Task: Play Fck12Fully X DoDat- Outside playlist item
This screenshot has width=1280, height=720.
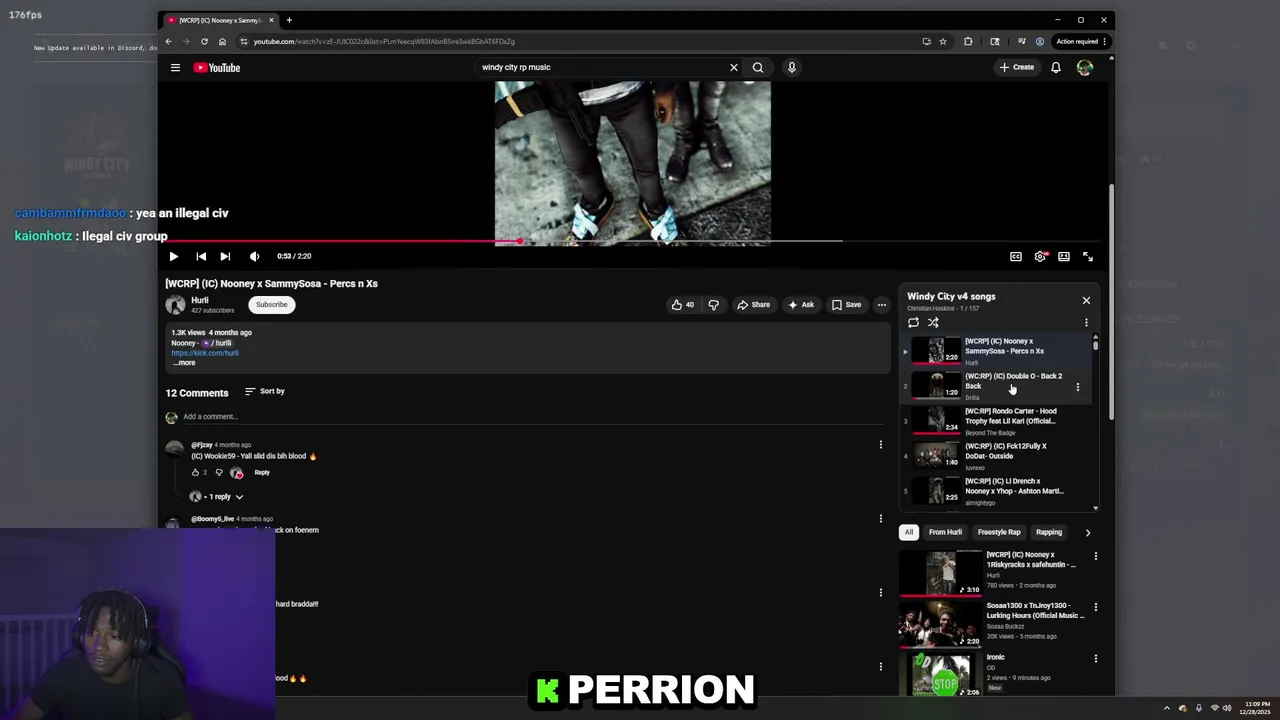Action: pyautogui.click(x=996, y=456)
